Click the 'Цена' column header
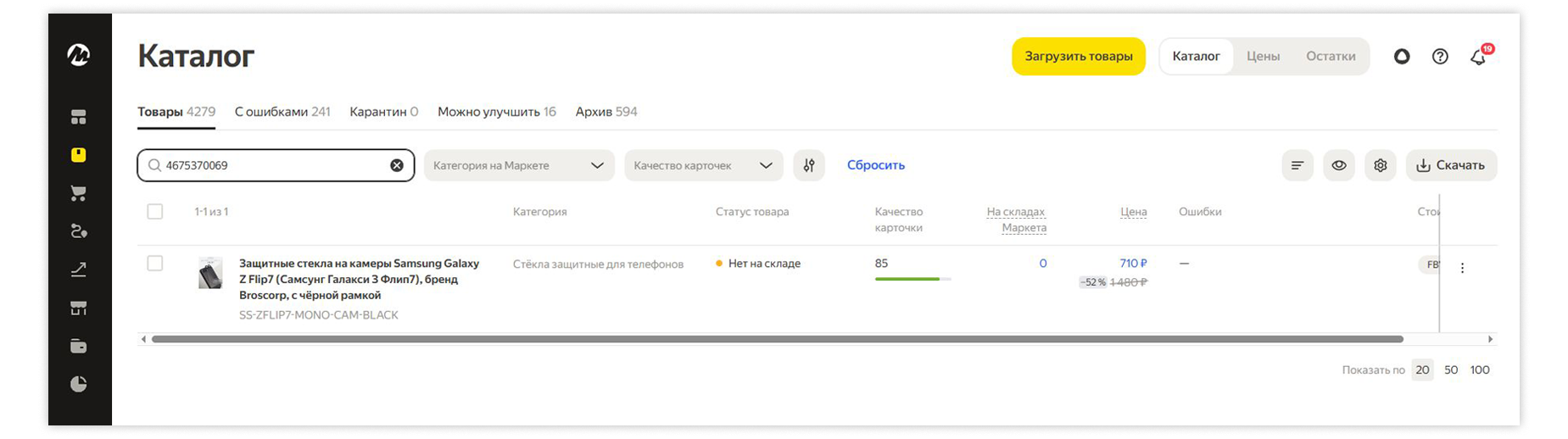 [x=1134, y=212]
